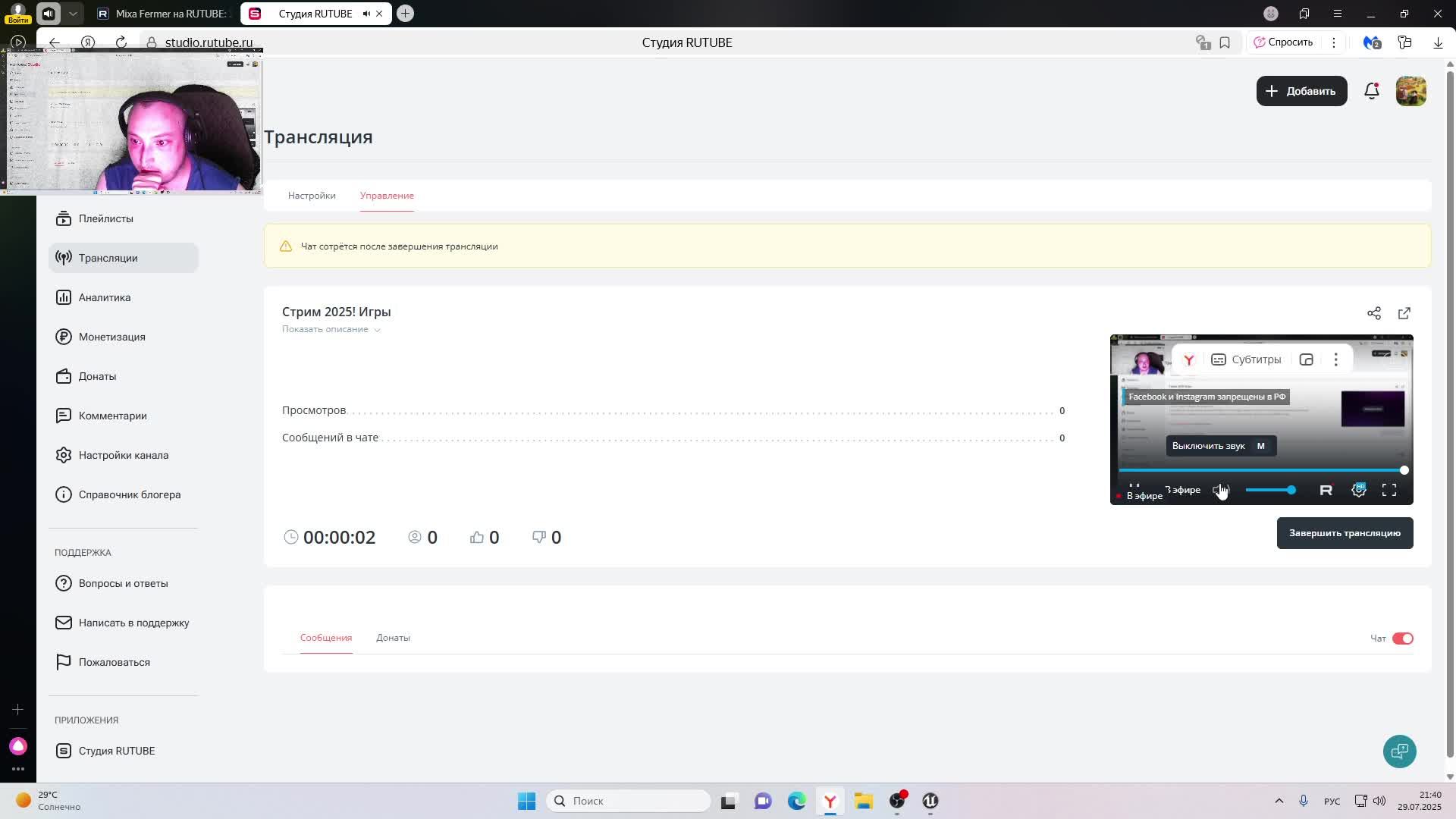This screenshot has width=1456, height=819.
Task: Open the channel avatar menu
Action: (1410, 91)
